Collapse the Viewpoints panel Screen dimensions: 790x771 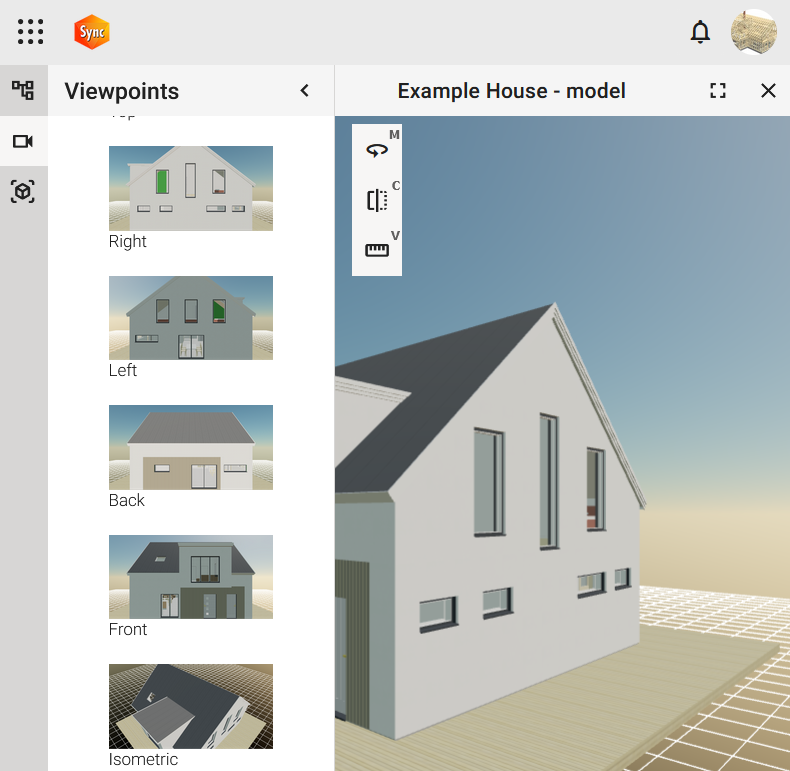pos(305,91)
